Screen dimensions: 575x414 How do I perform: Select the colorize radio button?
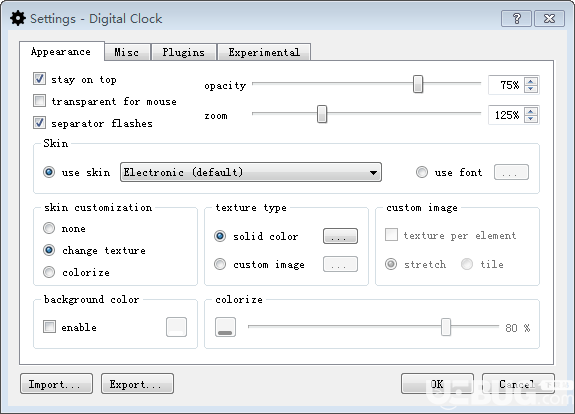[49, 272]
